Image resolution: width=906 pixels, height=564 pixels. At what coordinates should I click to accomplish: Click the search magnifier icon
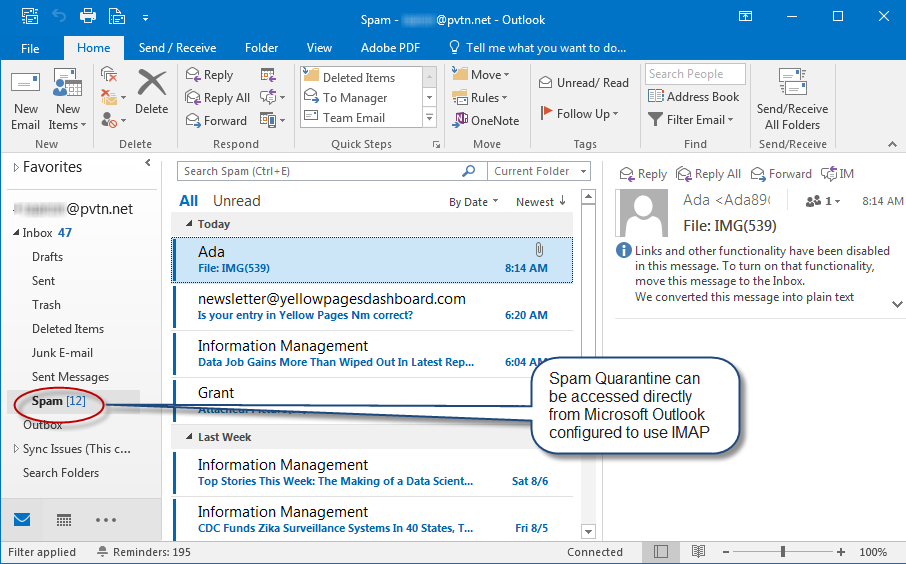469,171
